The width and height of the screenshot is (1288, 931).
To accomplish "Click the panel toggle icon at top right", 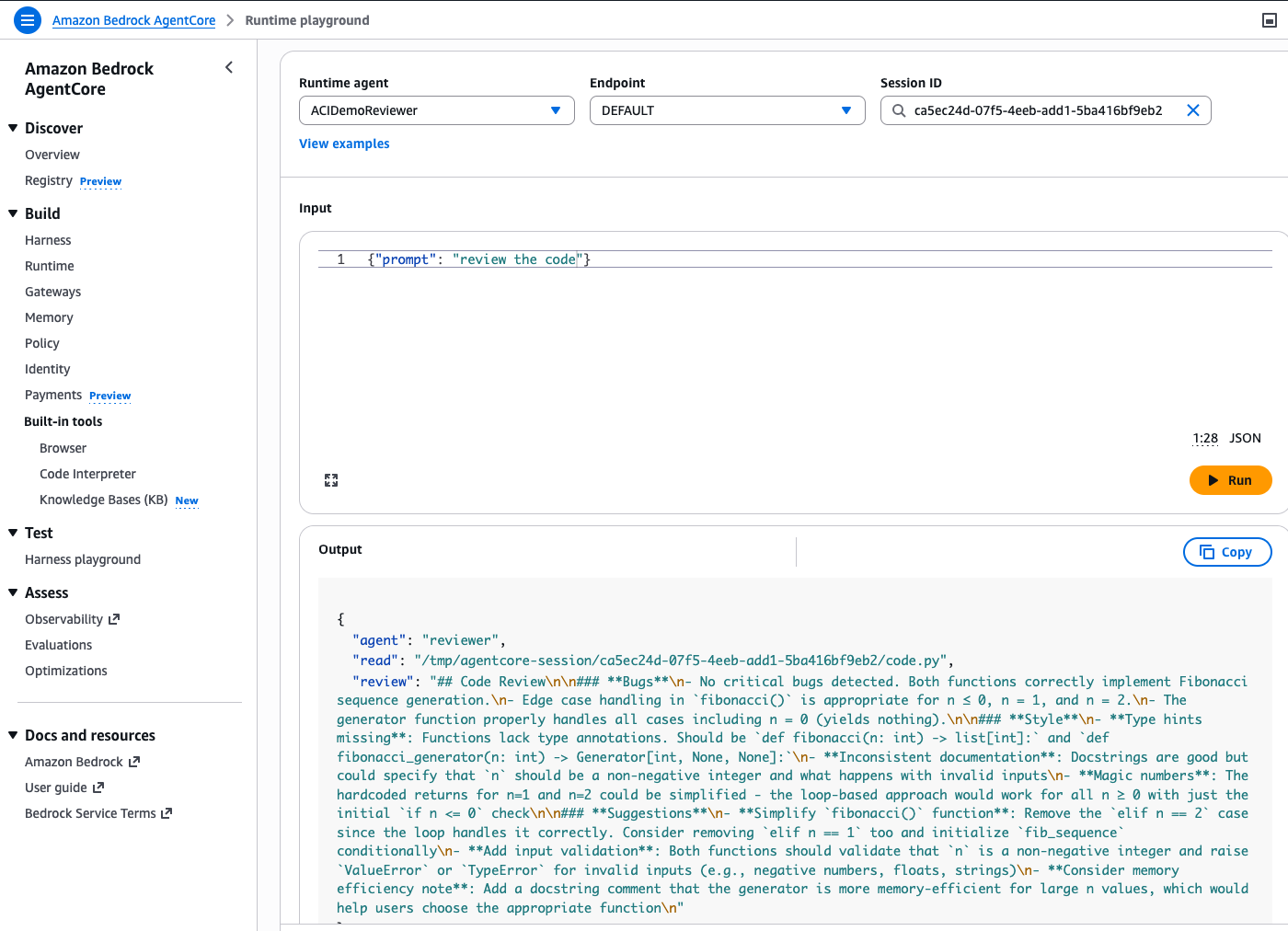I will (x=1270, y=20).
